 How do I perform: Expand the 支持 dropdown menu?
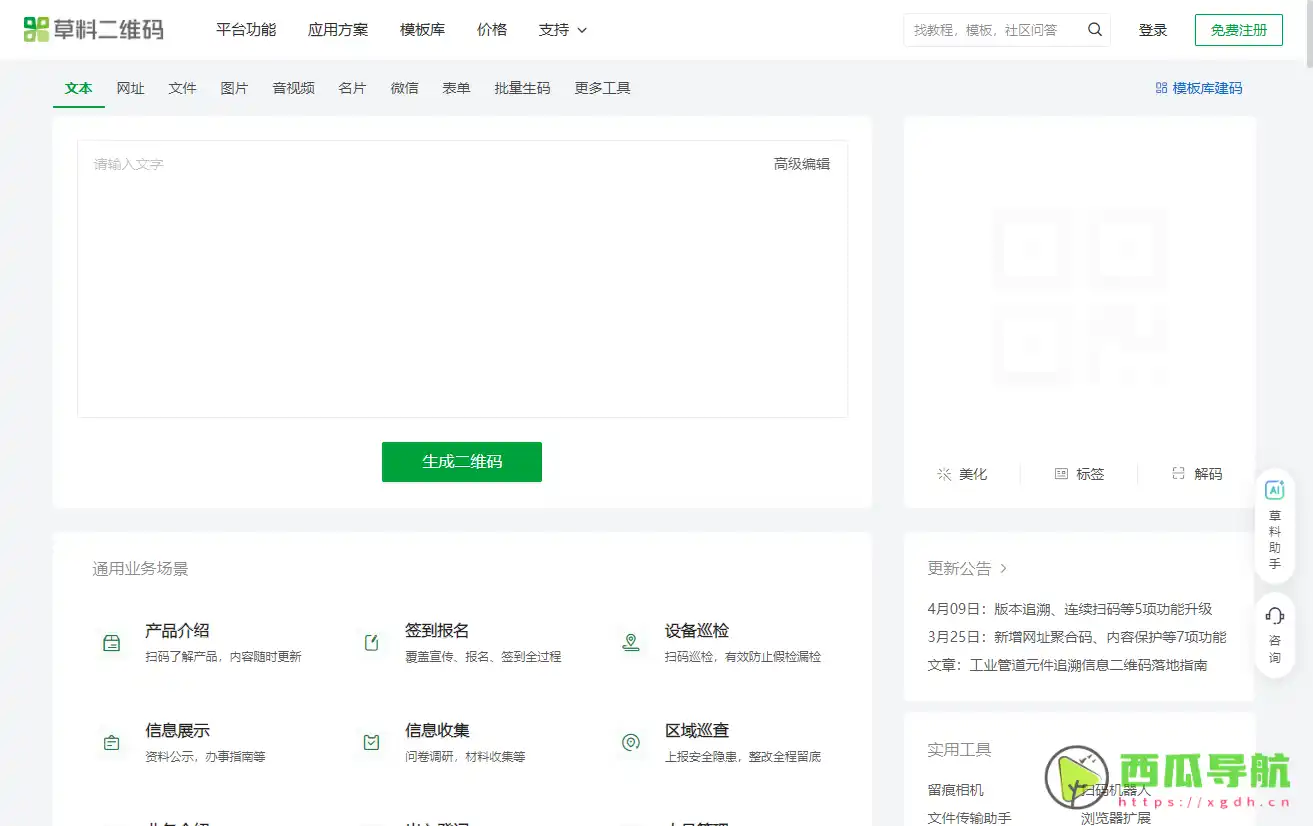[562, 30]
